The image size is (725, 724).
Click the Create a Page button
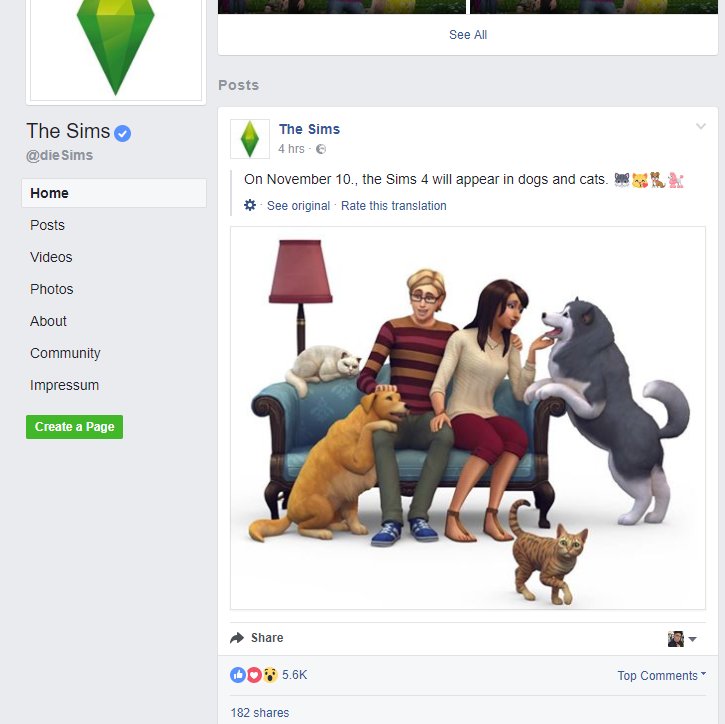[74, 427]
